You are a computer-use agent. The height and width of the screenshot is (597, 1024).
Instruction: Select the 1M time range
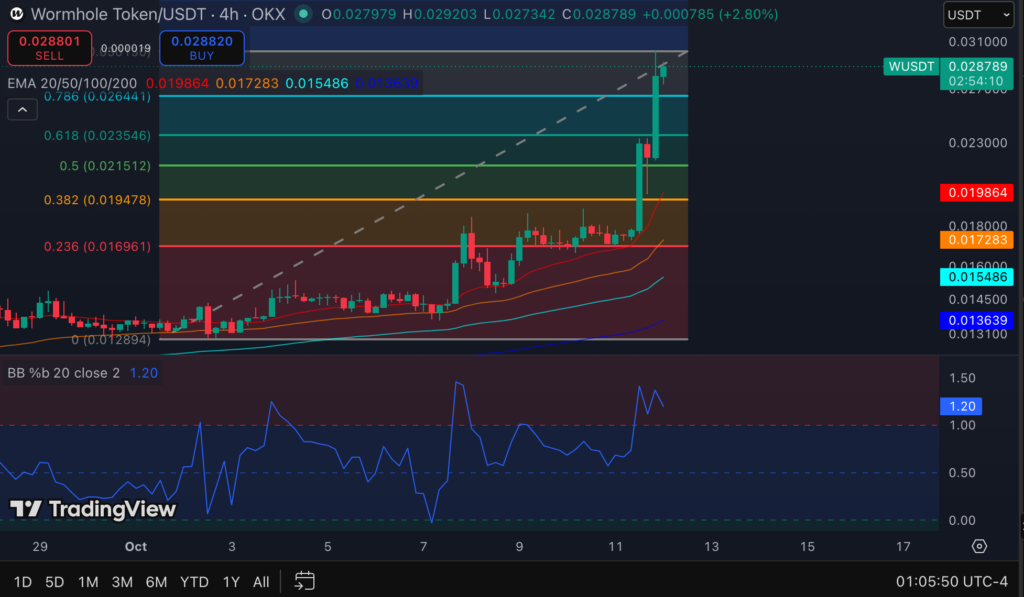click(88, 581)
